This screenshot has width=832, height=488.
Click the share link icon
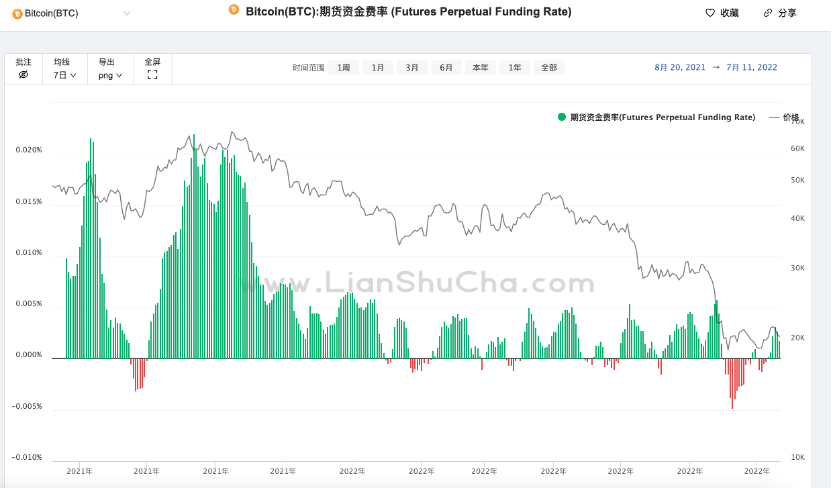click(768, 13)
